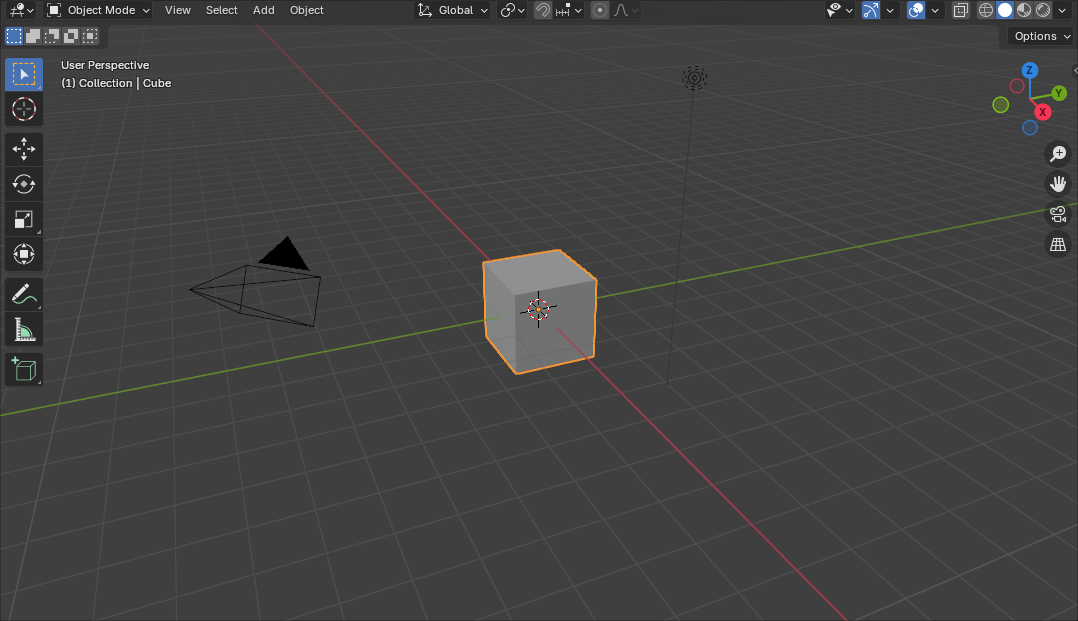
Task: Set selection mode to Invert/Difference
Action: (71, 36)
